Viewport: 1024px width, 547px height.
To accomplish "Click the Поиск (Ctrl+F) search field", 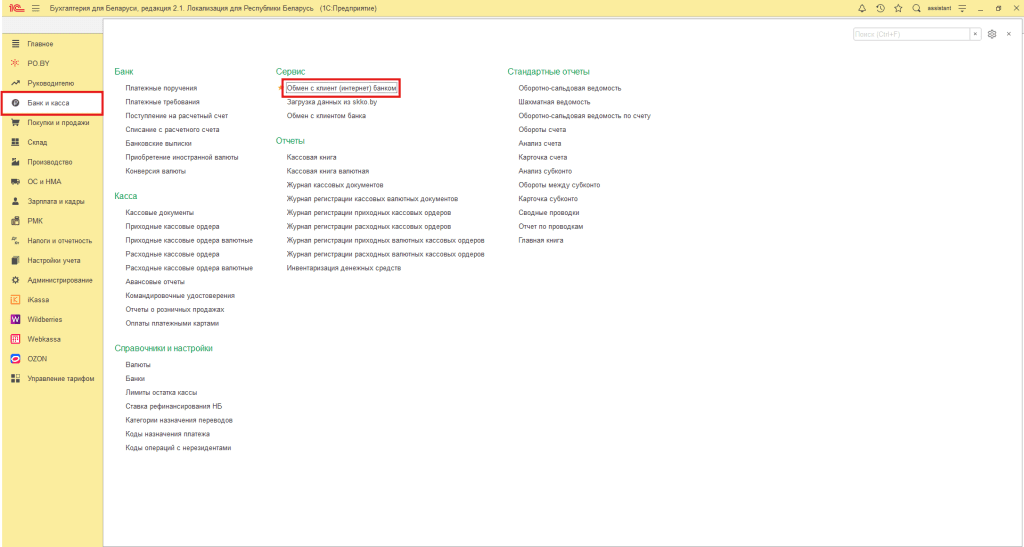I will pos(910,34).
